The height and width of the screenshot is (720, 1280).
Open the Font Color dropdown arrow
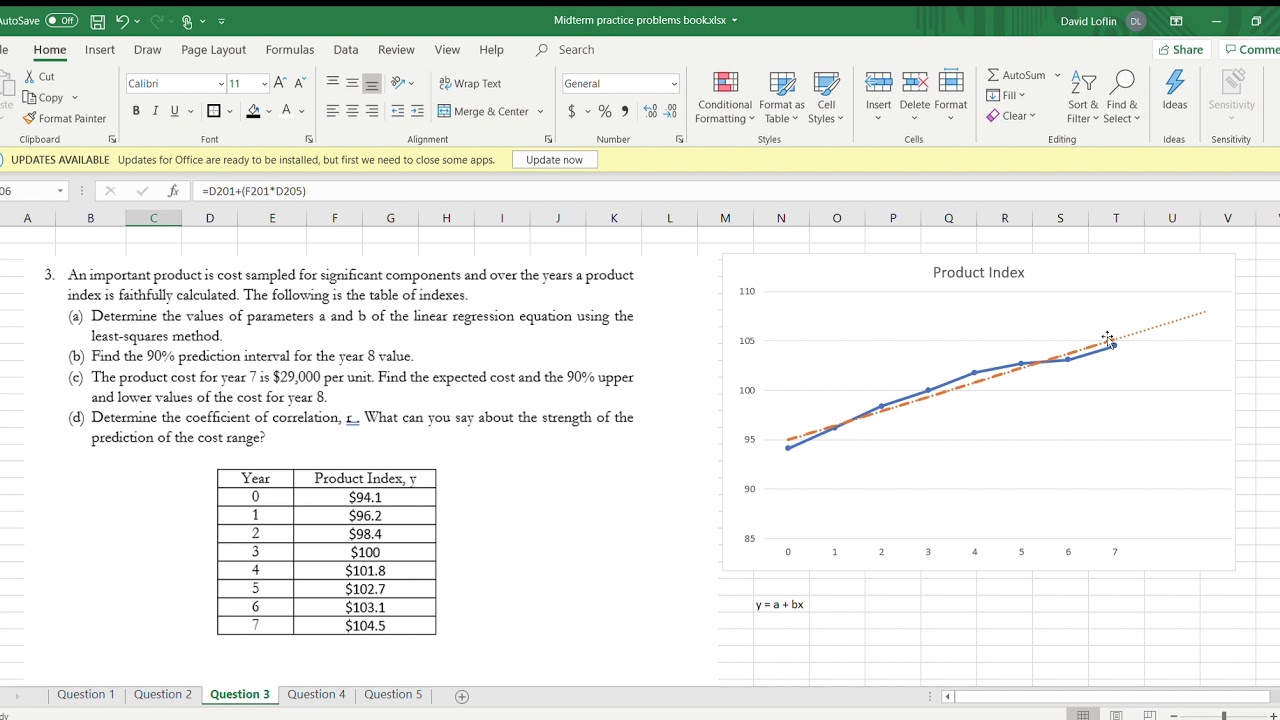pyautogui.click(x=302, y=111)
